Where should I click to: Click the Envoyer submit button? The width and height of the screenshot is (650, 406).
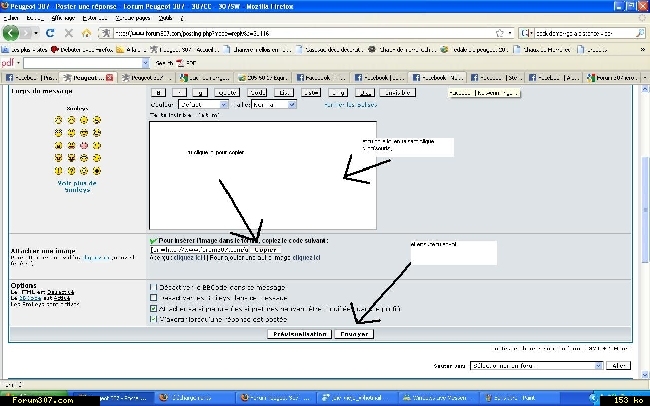[x=353, y=334]
